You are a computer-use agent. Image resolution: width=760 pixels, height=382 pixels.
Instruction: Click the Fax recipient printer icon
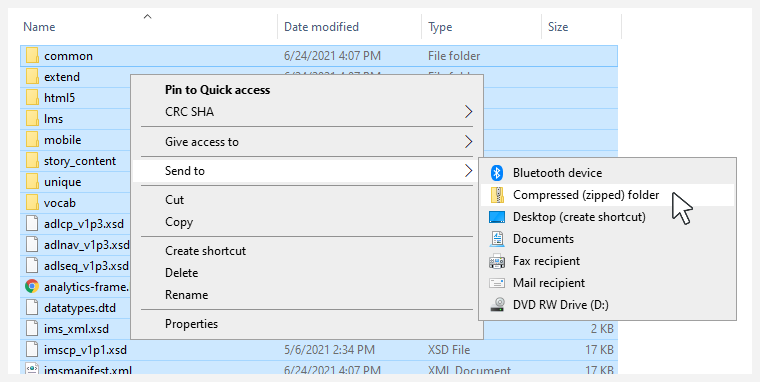(497, 261)
